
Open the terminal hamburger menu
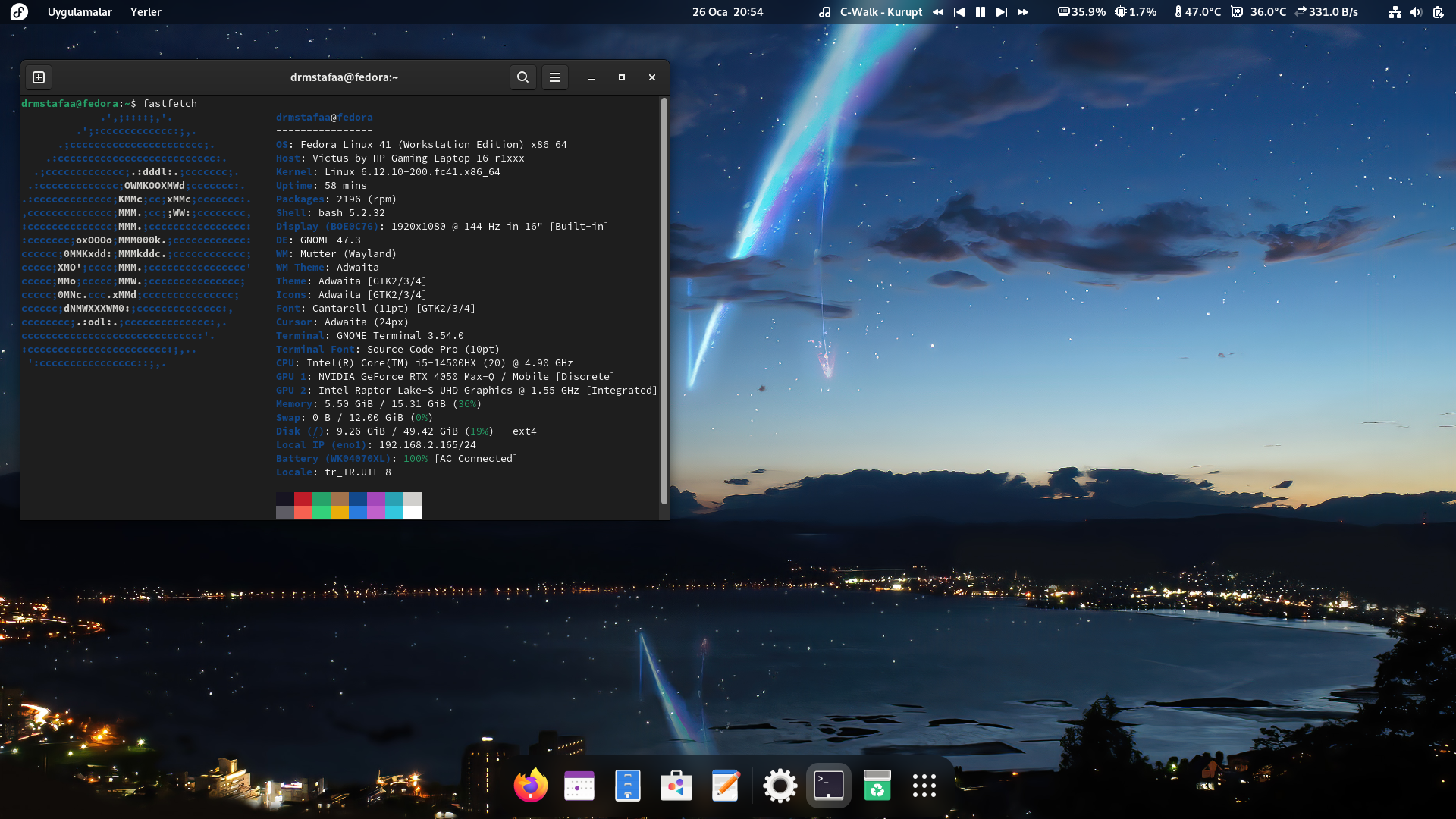[x=555, y=77]
